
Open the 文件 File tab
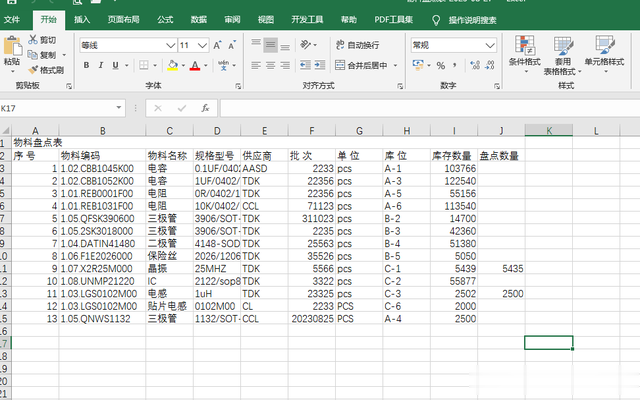[12, 20]
